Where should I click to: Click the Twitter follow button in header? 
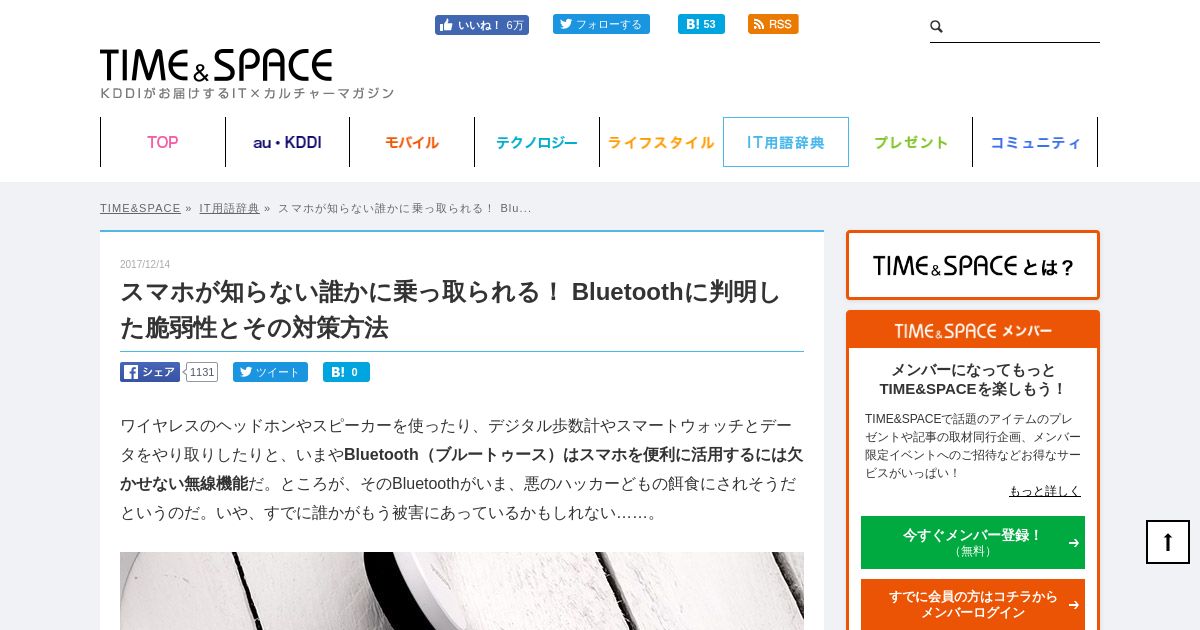click(601, 24)
